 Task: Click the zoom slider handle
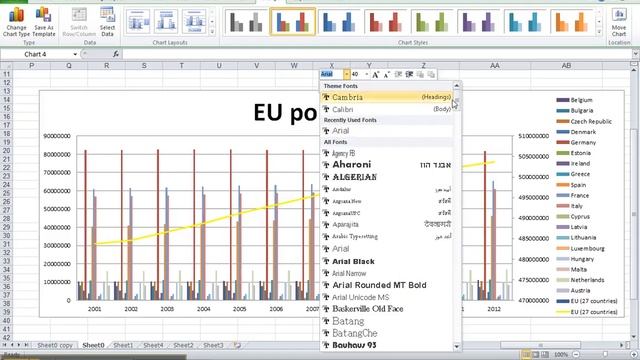tap(605, 355)
